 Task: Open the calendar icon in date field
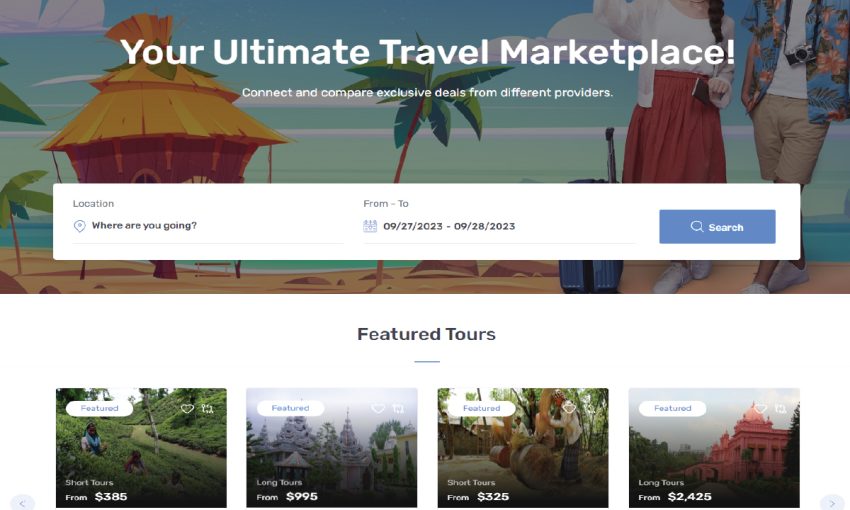coord(370,226)
